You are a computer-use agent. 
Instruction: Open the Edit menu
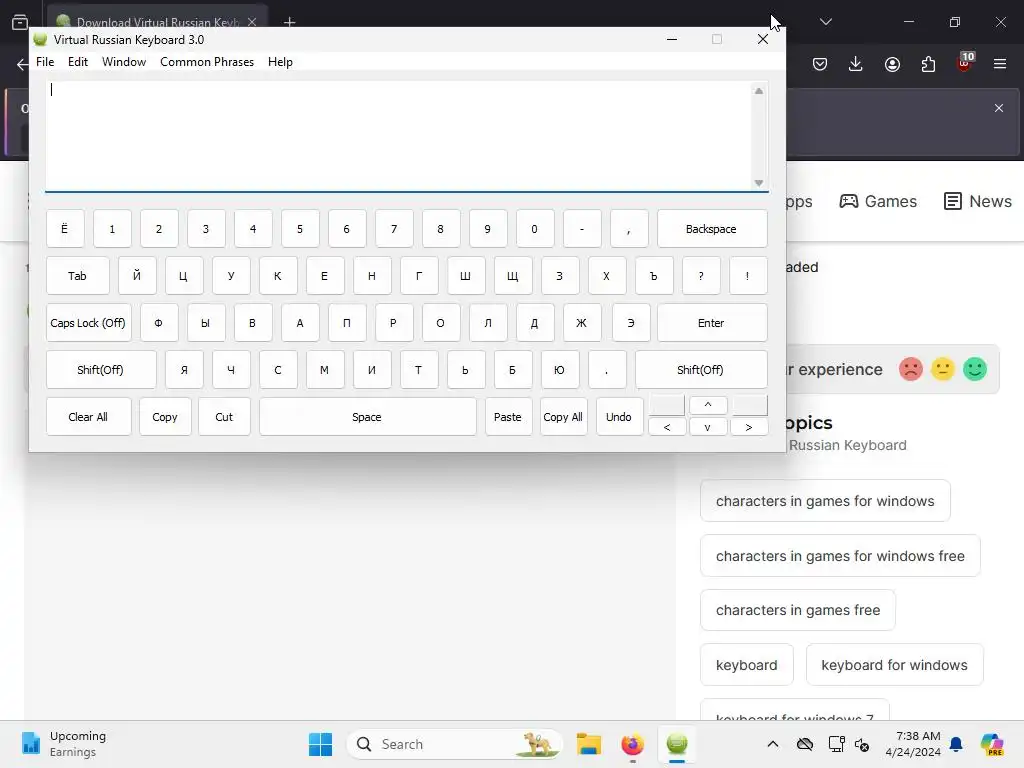pos(78,62)
